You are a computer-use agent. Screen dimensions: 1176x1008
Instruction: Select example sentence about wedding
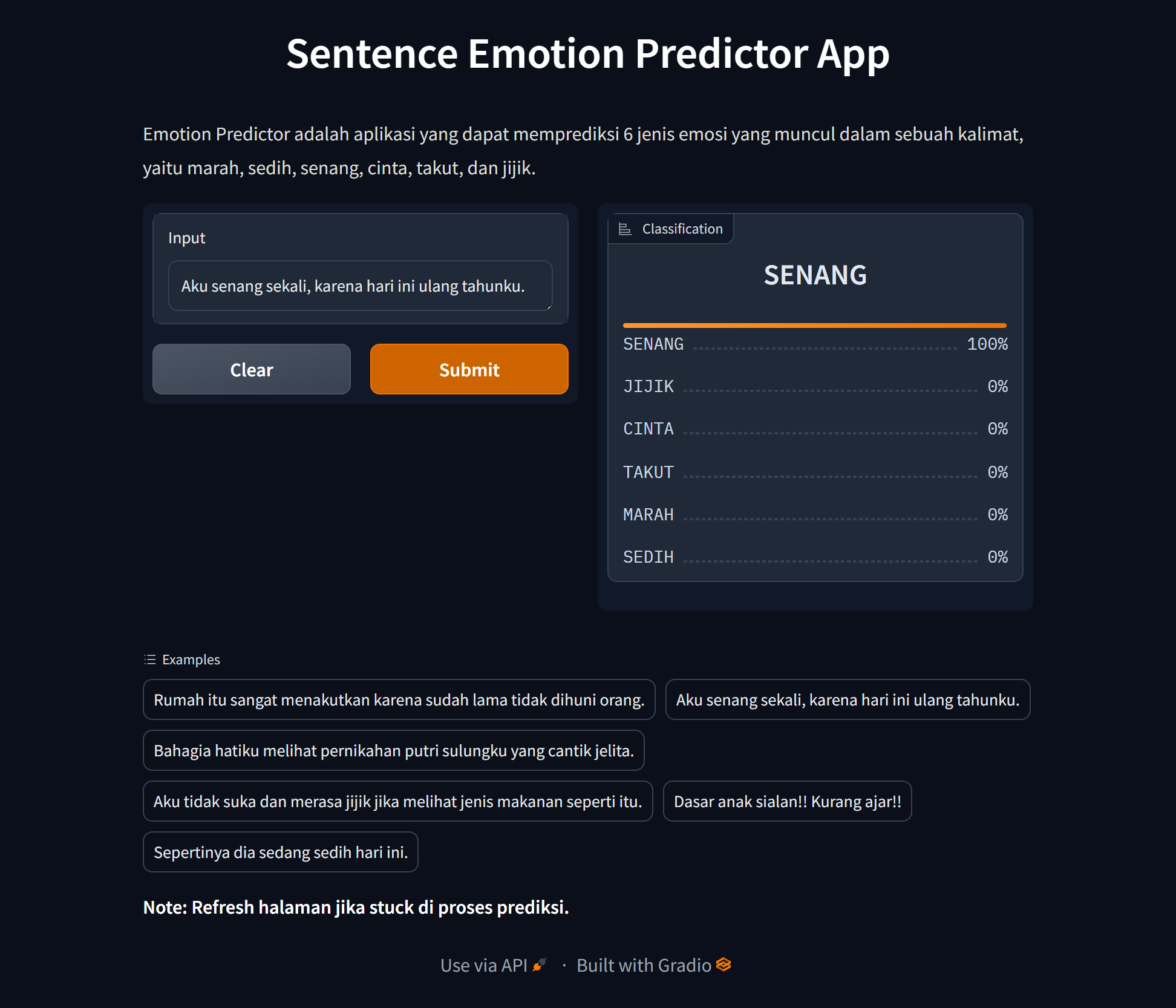point(398,749)
